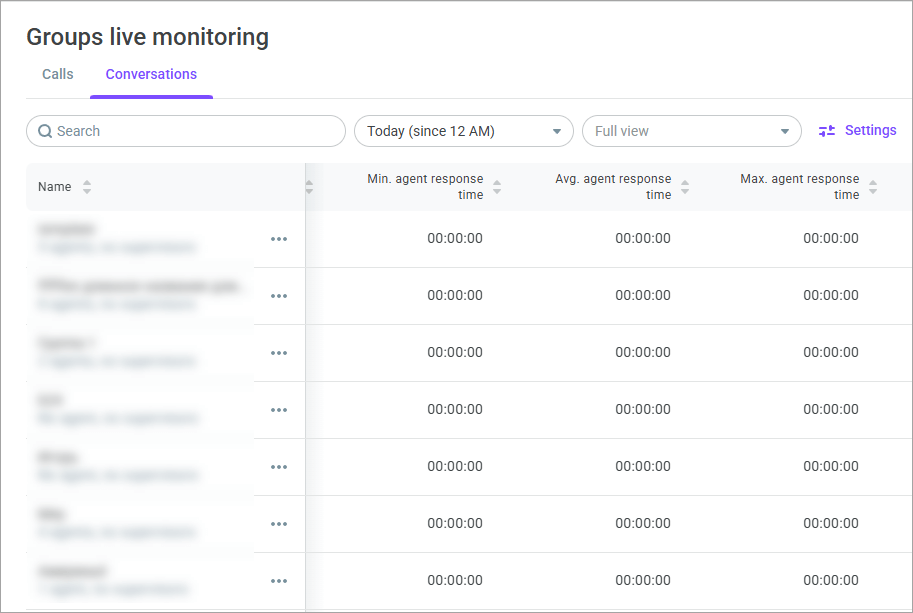Click the more options dots on the seventh row
The height and width of the screenshot is (613, 913).
[x=279, y=581]
